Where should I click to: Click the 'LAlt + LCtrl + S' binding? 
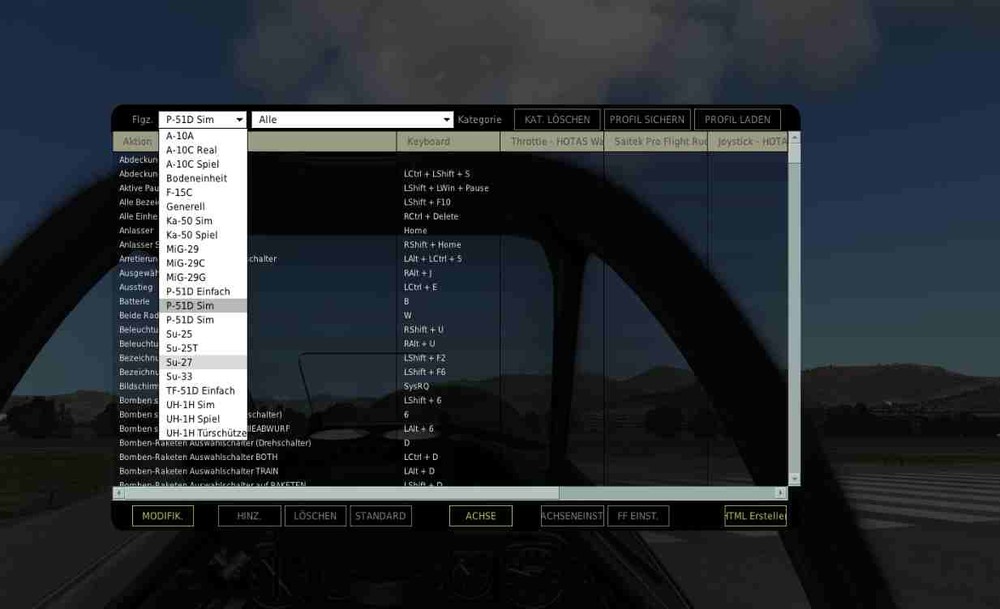pos(432,259)
